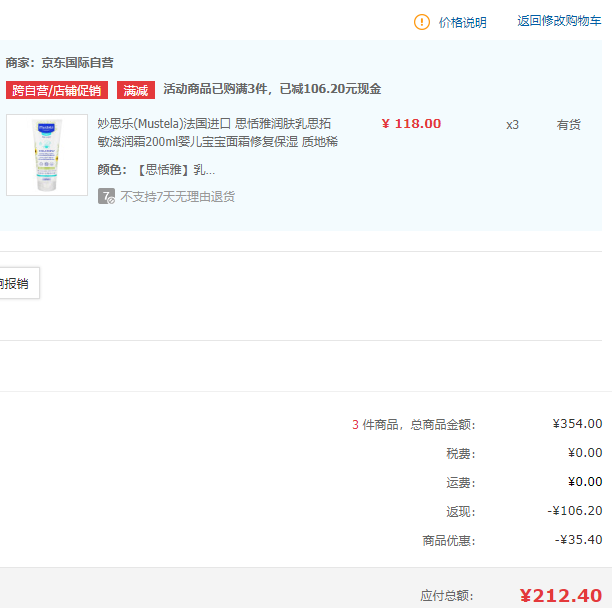The image size is (612, 608).
Task: Open the 价格说明 link
Action: coord(463,22)
